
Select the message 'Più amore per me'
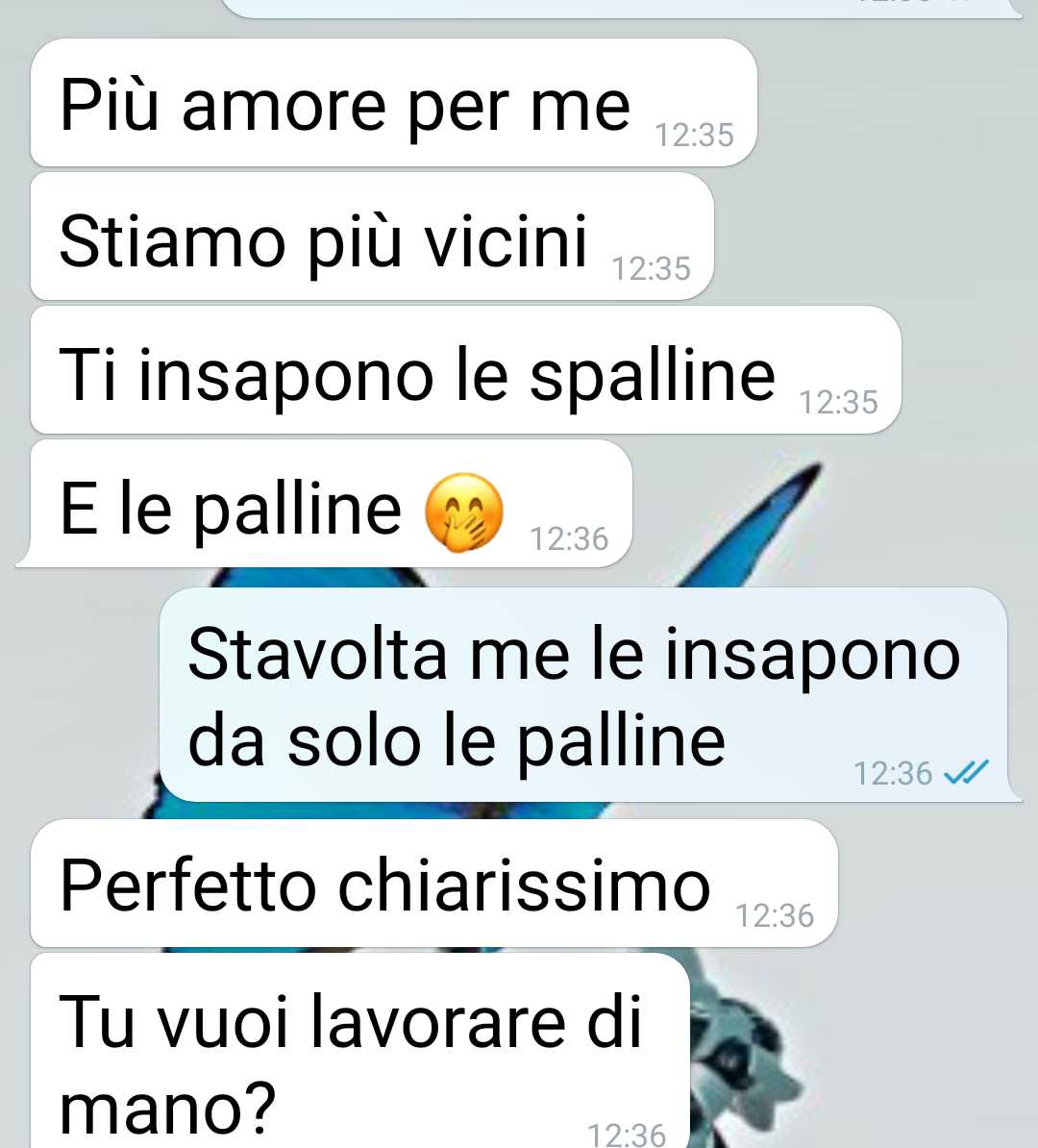click(x=393, y=103)
